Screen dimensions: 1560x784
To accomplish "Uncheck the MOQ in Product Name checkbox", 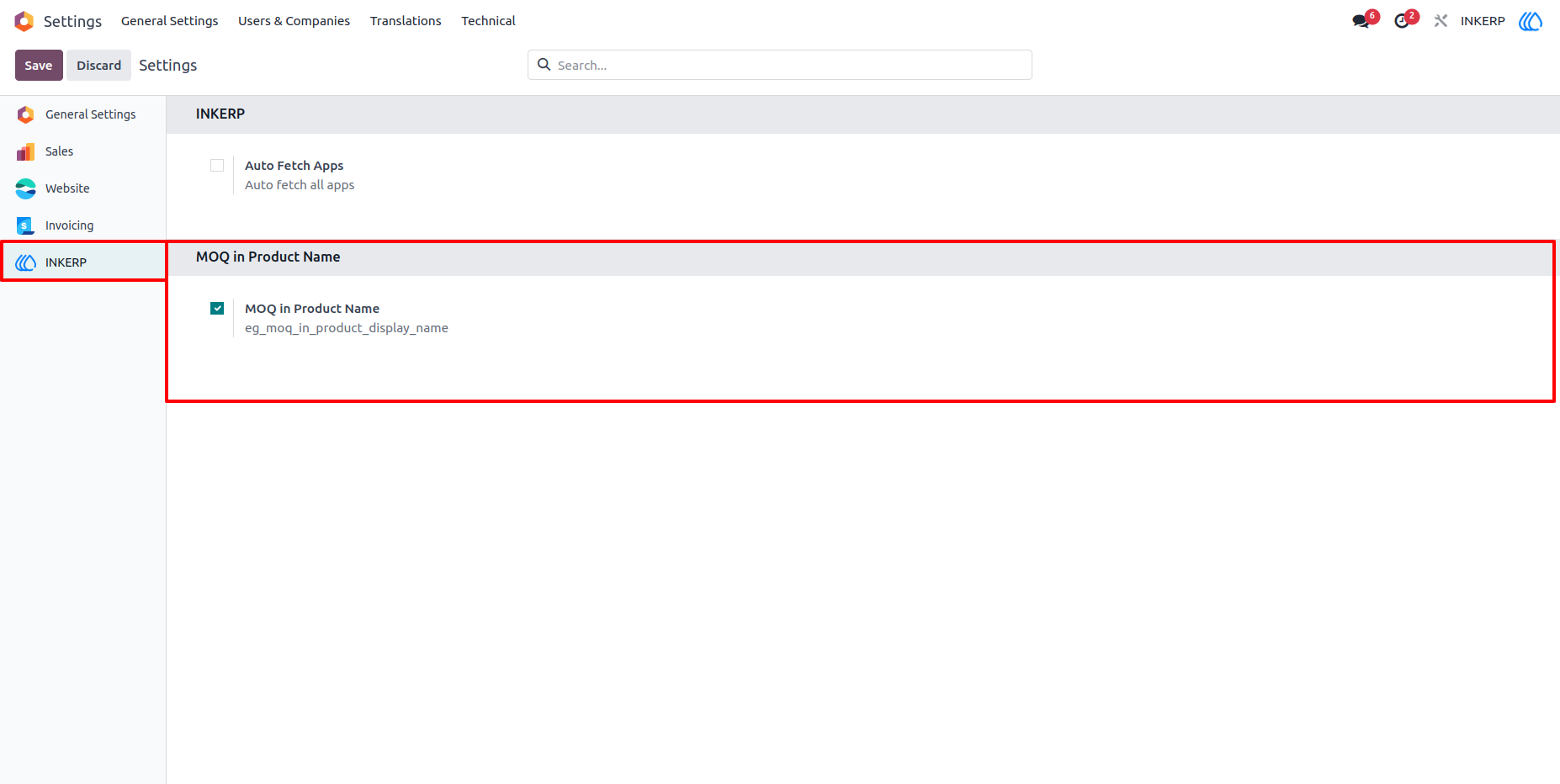I will (x=217, y=309).
